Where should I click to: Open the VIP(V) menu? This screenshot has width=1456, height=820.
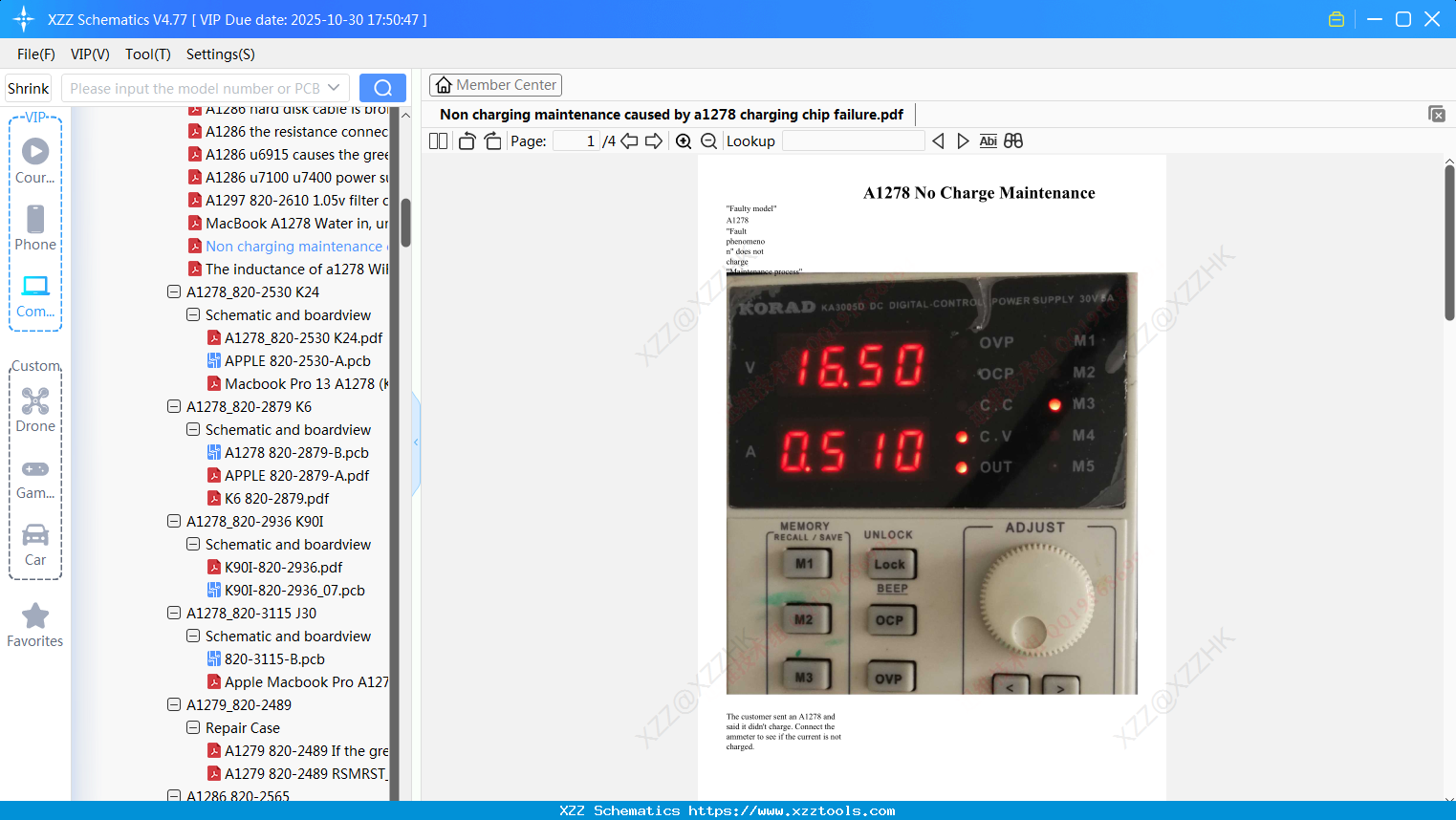click(90, 54)
